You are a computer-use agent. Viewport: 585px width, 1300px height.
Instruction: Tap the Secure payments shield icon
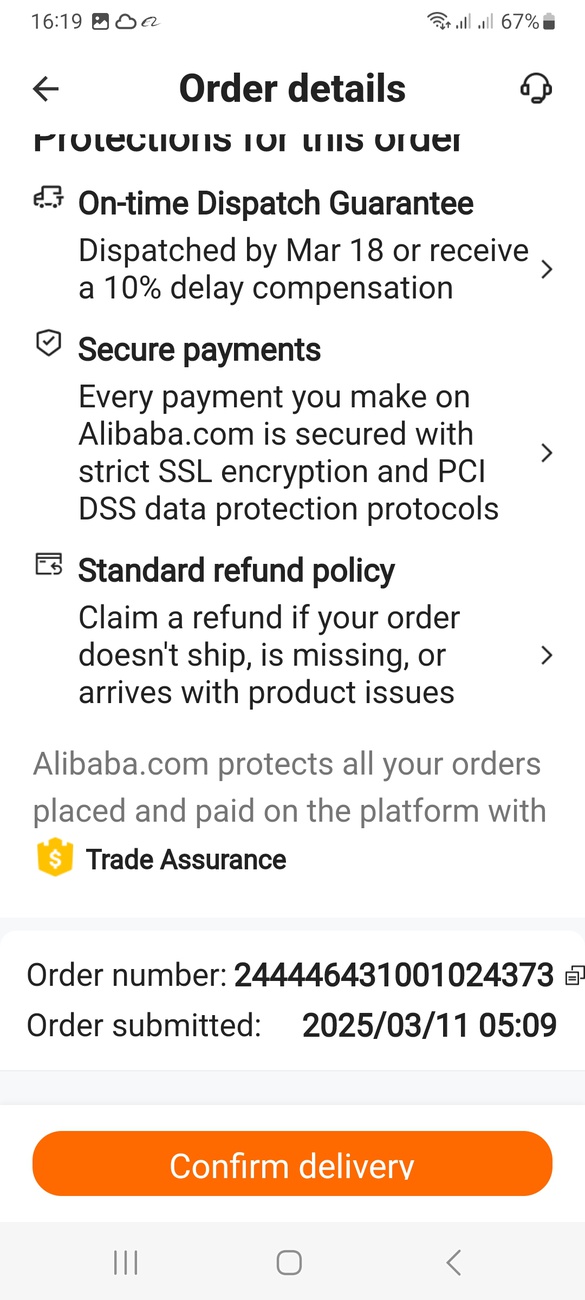[x=48, y=343]
